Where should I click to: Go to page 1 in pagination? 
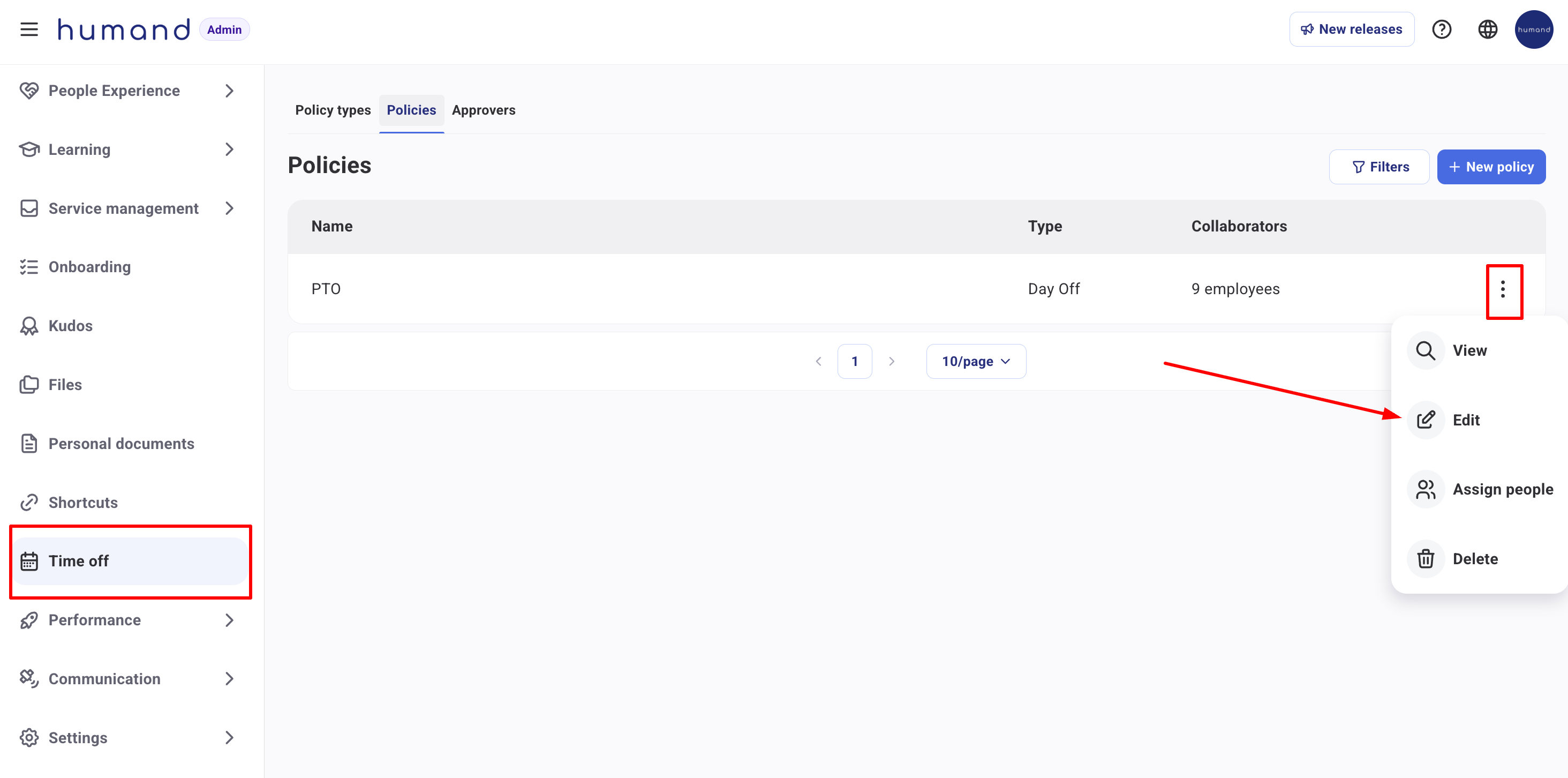tap(854, 361)
